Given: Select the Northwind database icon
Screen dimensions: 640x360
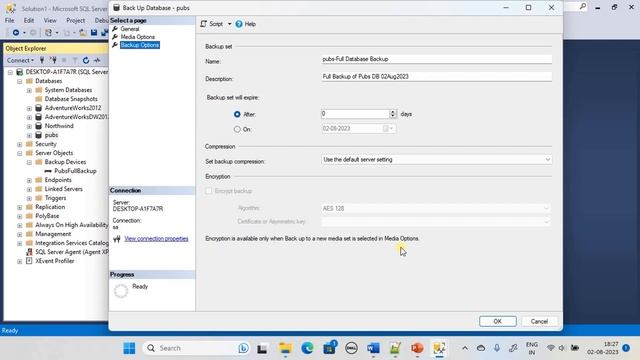Looking at the screenshot, I should (38, 126).
